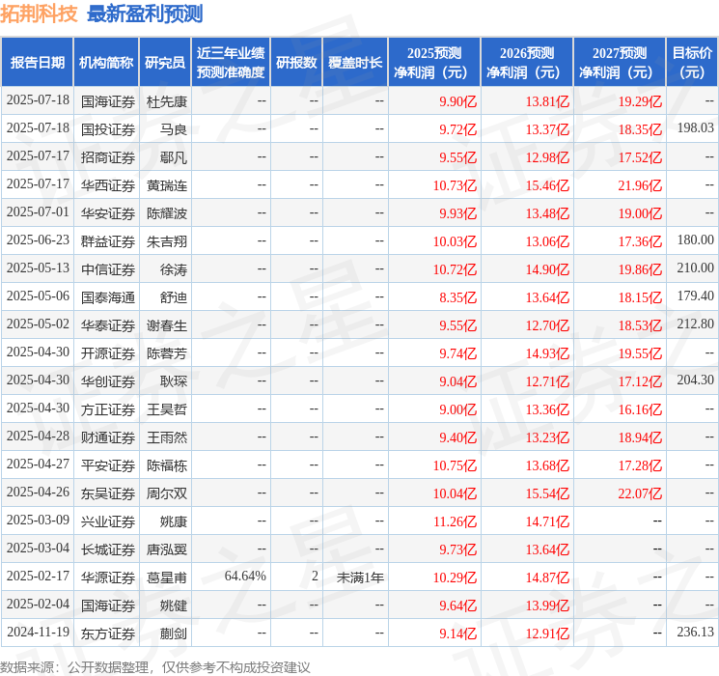Click the 2024-11-19 report date cell
This screenshot has width=719, height=676.
[x=38, y=632]
